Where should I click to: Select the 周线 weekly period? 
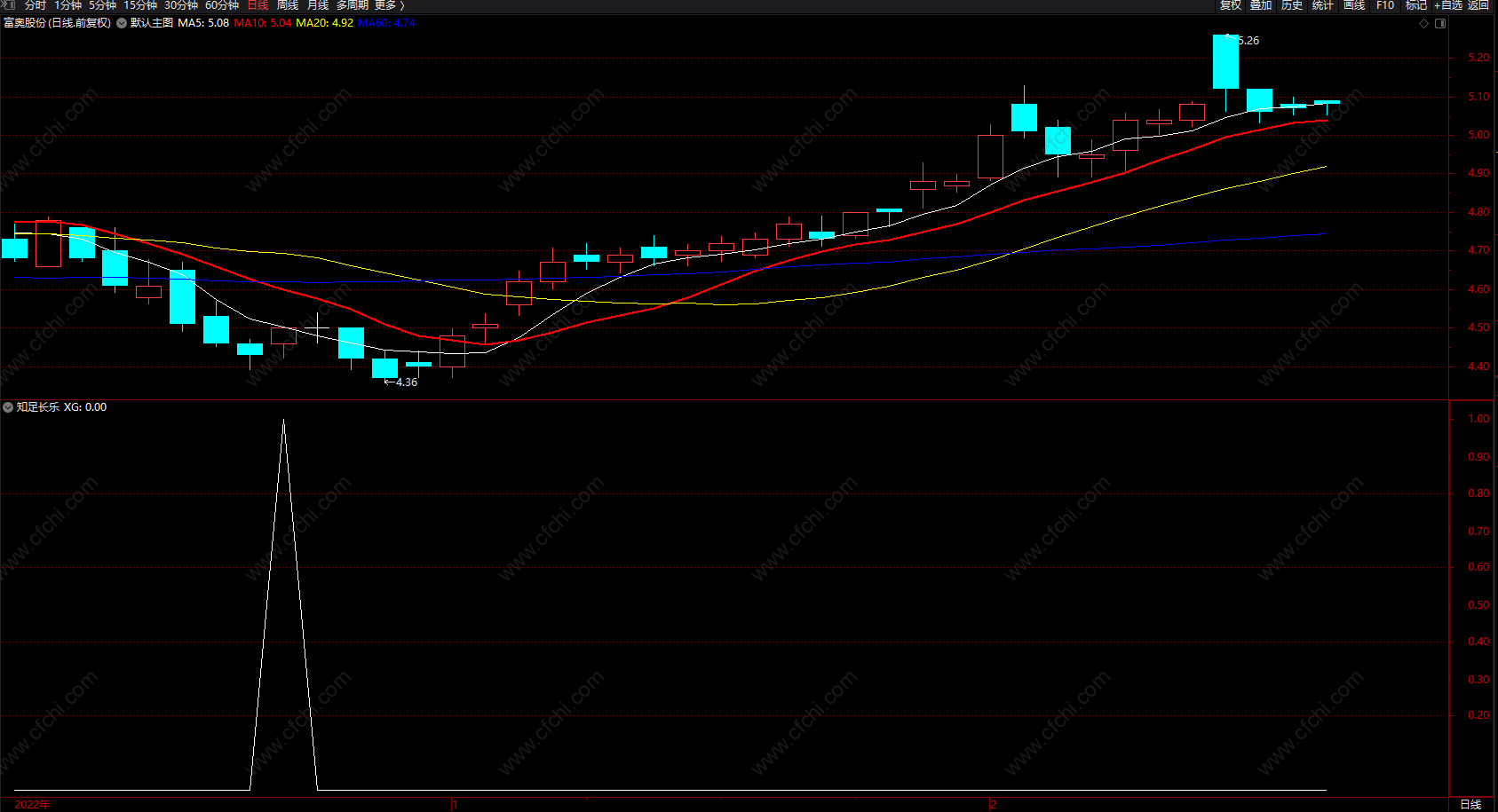click(288, 5)
